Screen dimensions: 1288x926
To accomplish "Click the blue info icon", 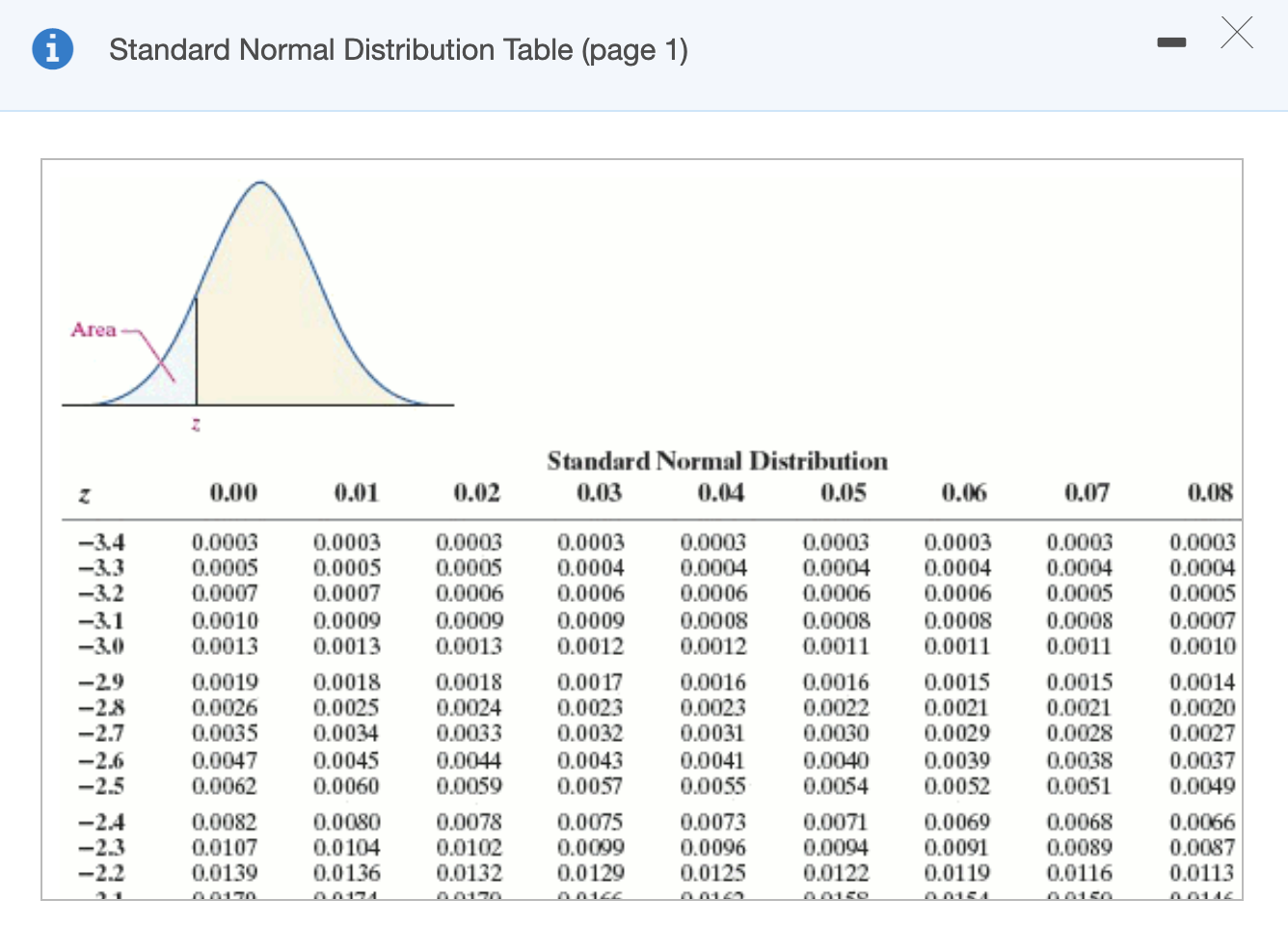I will coord(53,48).
